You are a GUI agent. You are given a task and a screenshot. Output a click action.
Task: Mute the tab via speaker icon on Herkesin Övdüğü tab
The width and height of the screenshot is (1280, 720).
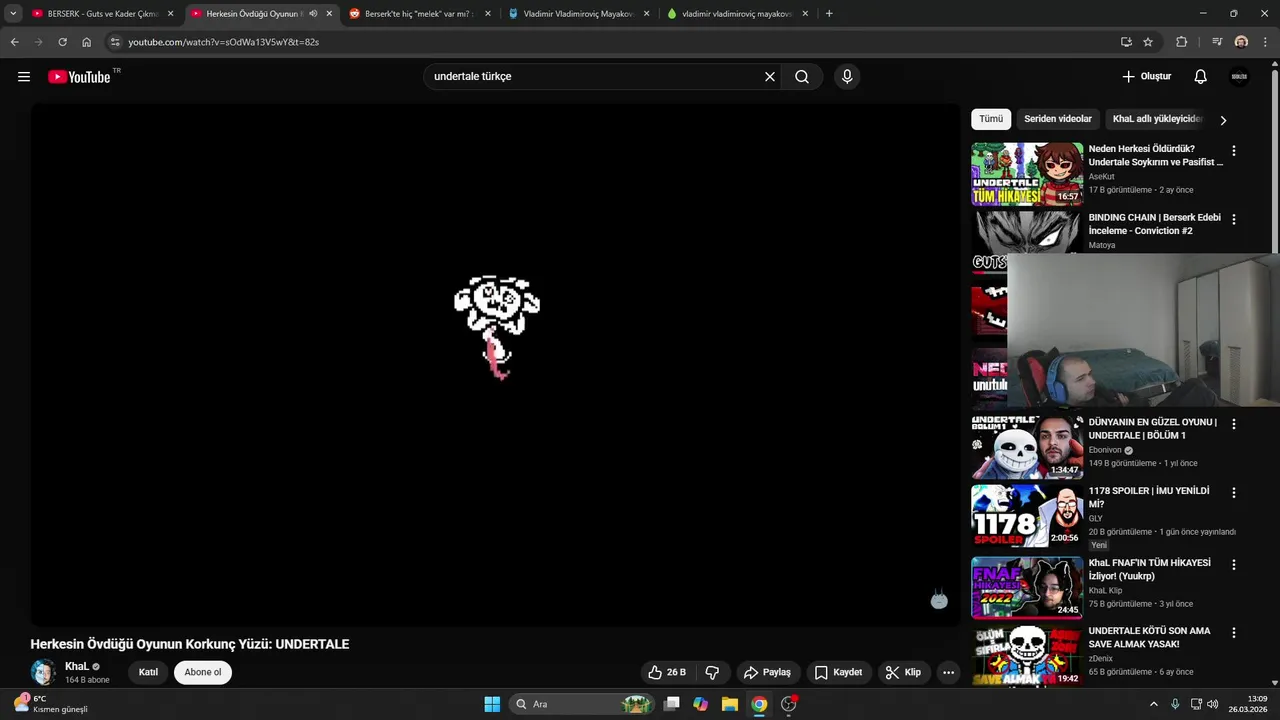click(313, 14)
